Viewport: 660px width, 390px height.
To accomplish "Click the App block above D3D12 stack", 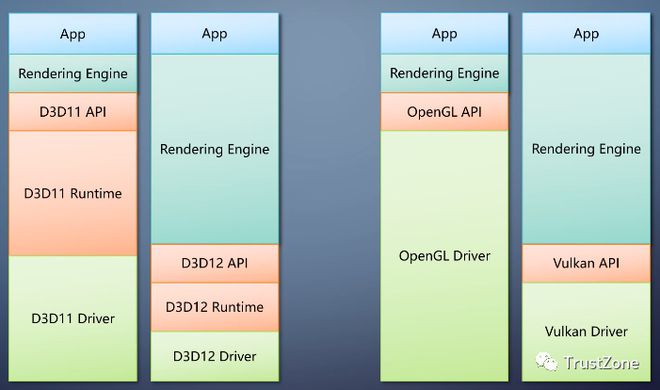I will click(215, 34).
